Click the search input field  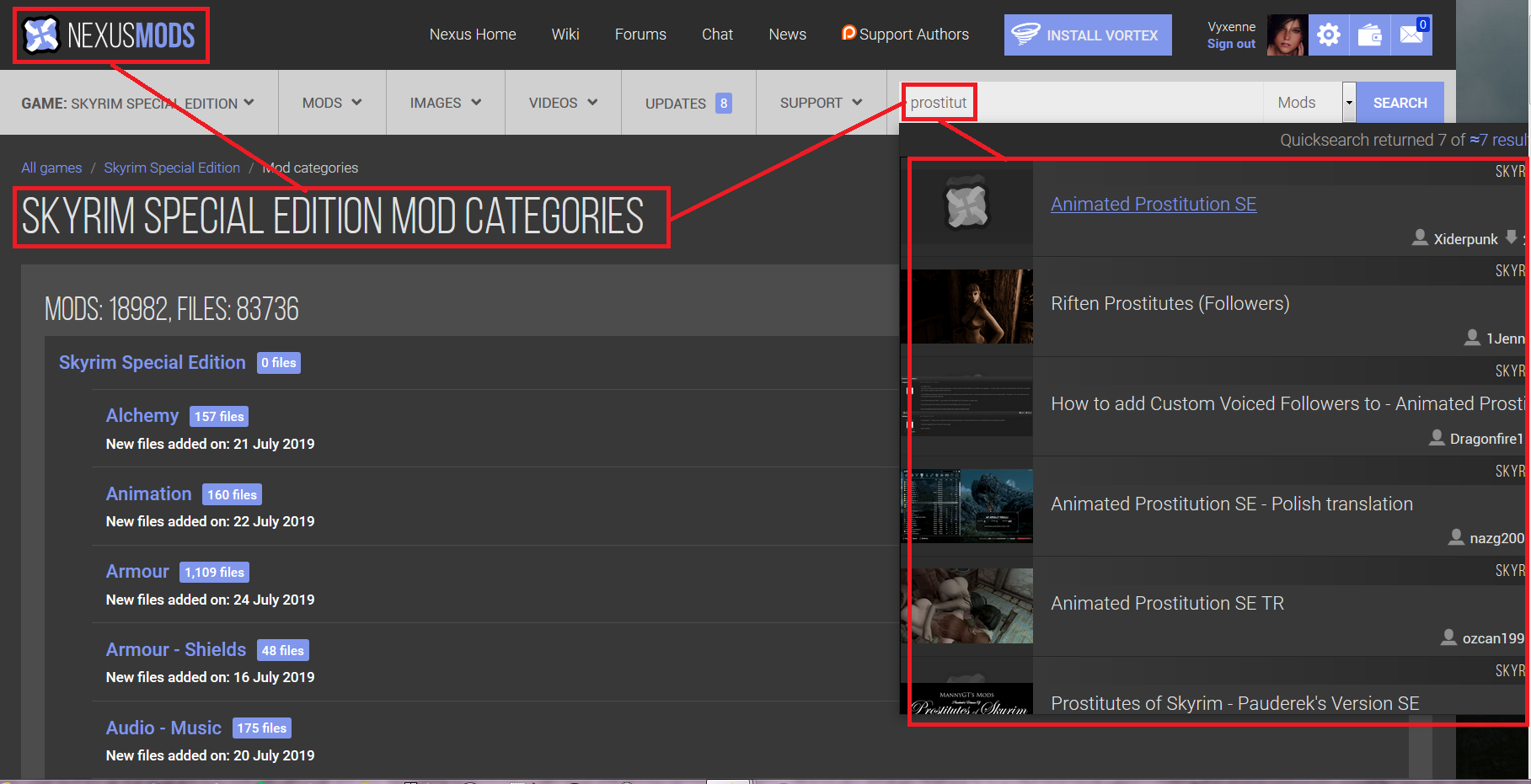(1082, 103)
